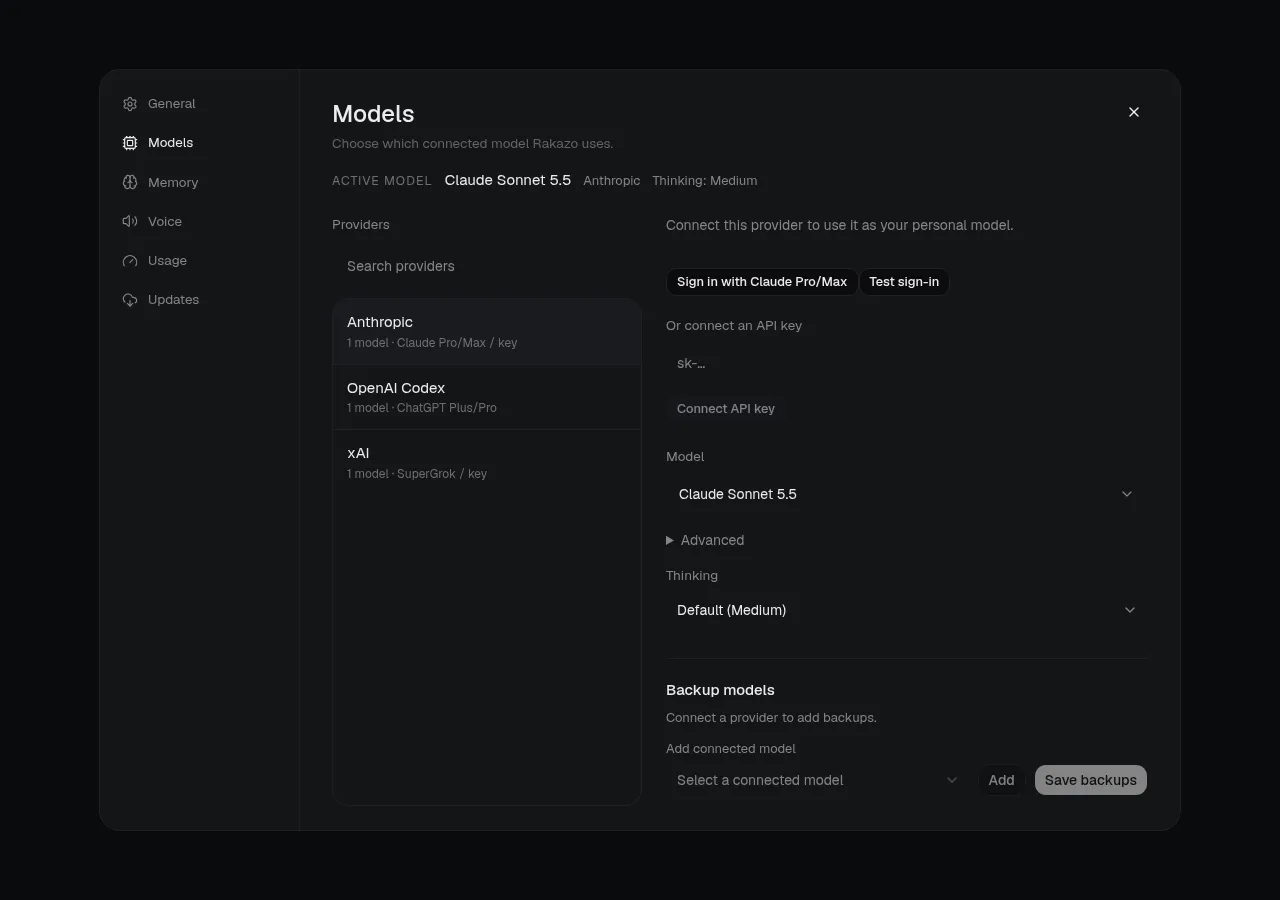Image resolution: width=1280 pixels, height=900 pixels.
Task: Click the Backup models heading
Action: [x=720, y=690]
